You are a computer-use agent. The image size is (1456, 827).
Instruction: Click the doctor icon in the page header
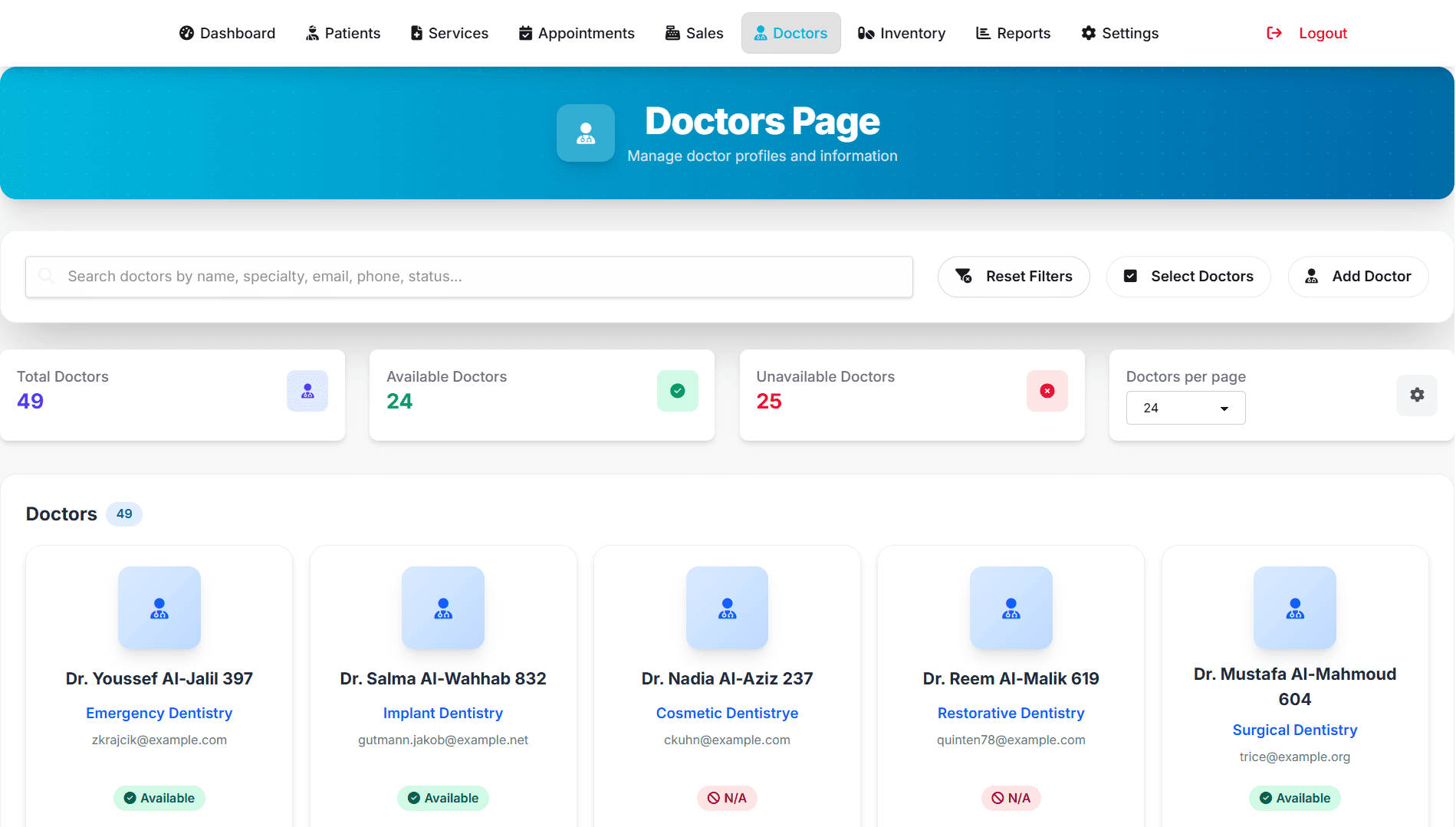click(586, 133)
